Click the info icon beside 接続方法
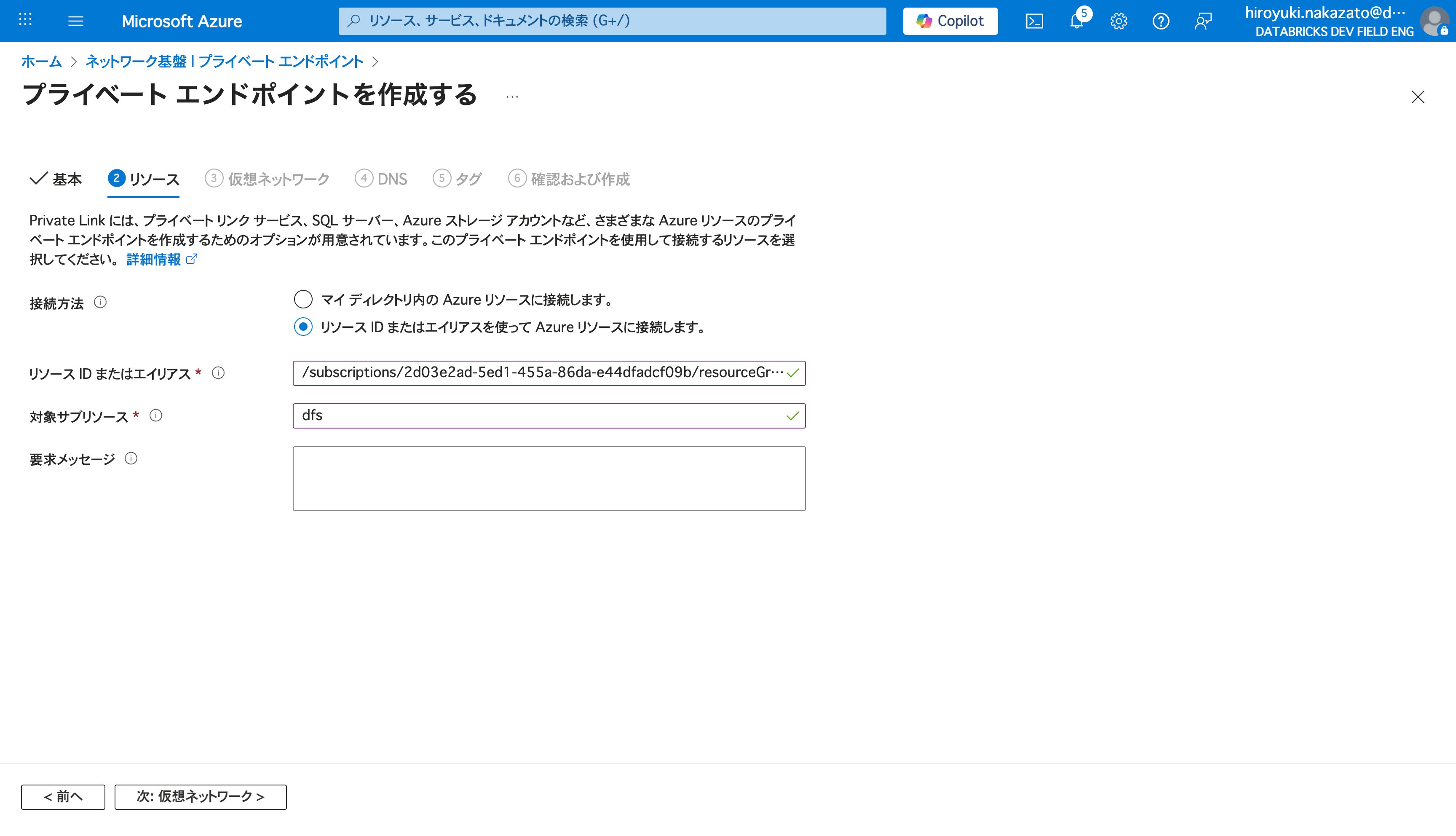 (100, 302)
